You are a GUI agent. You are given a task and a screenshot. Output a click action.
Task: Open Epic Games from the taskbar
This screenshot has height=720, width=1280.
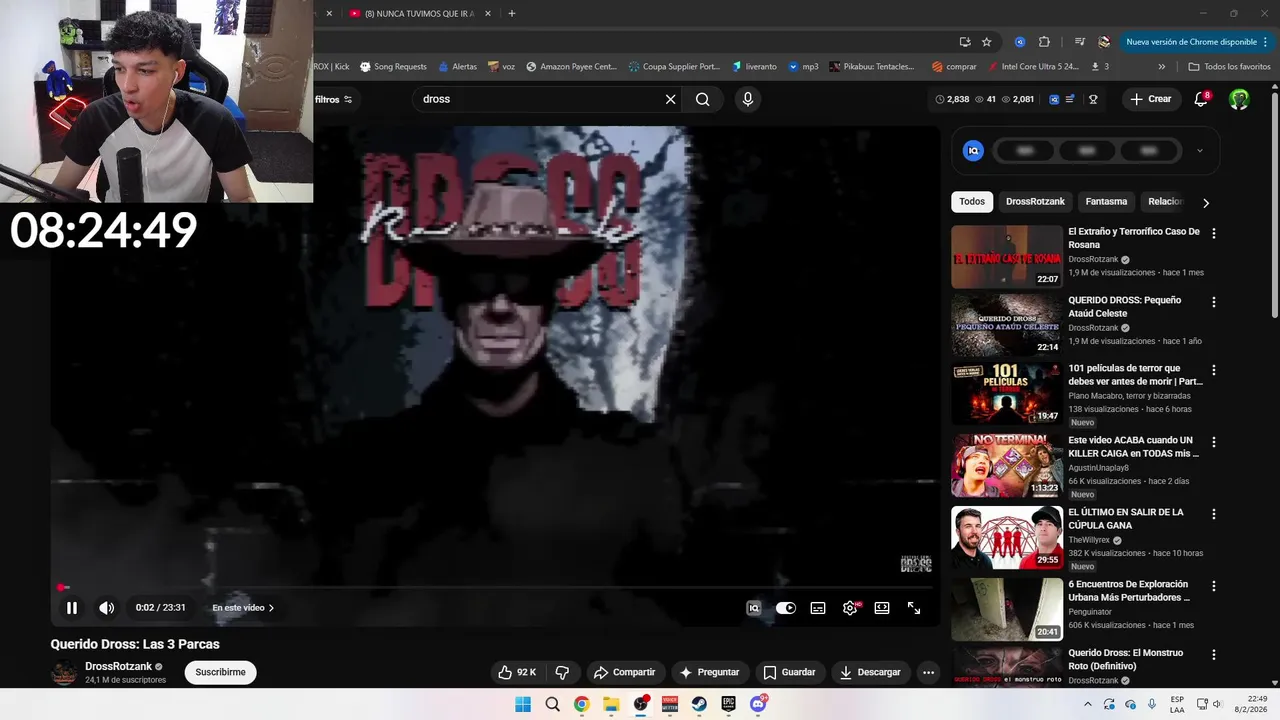(729, 704)
